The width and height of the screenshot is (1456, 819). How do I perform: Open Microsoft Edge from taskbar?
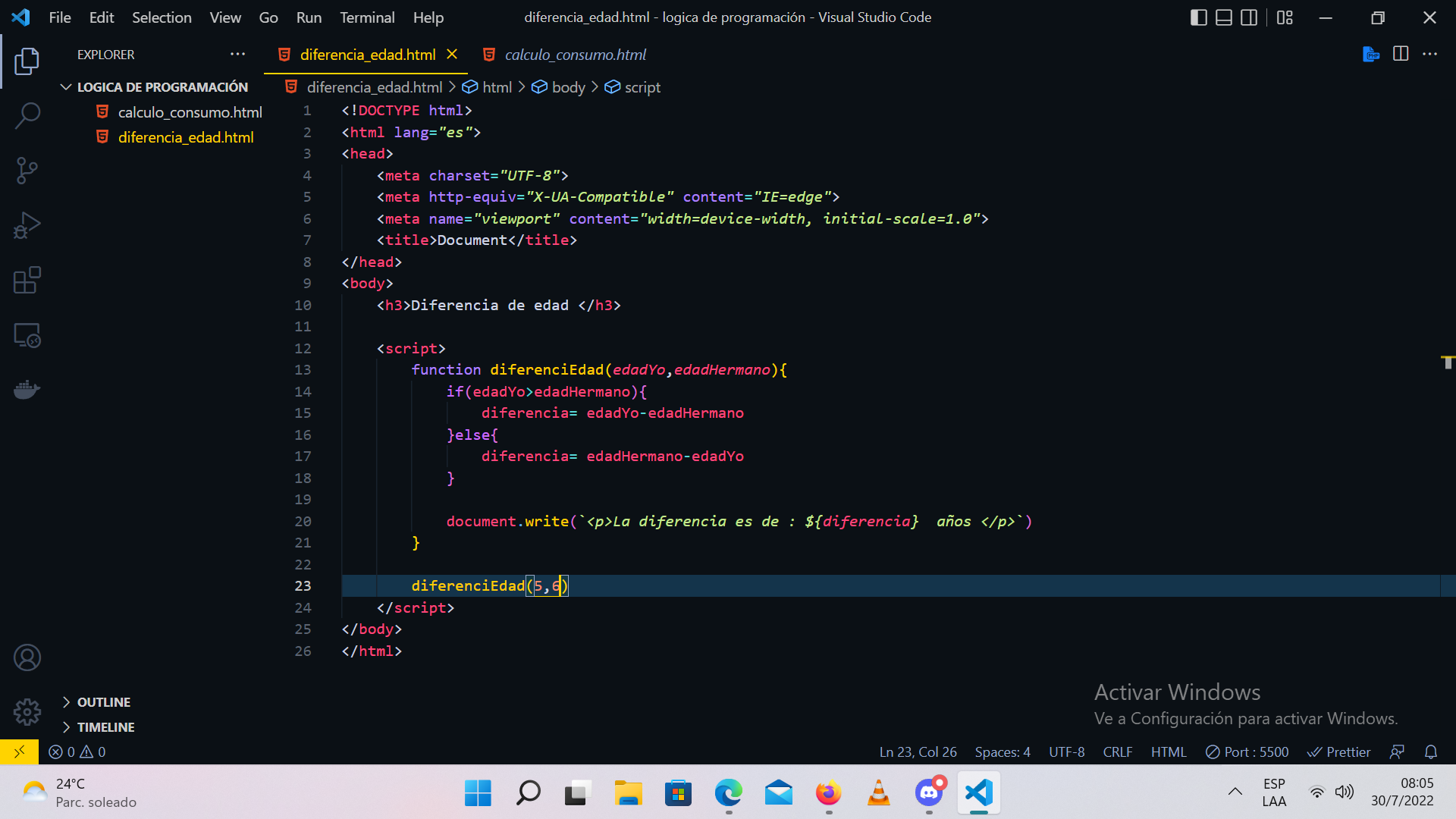[728, 793]
